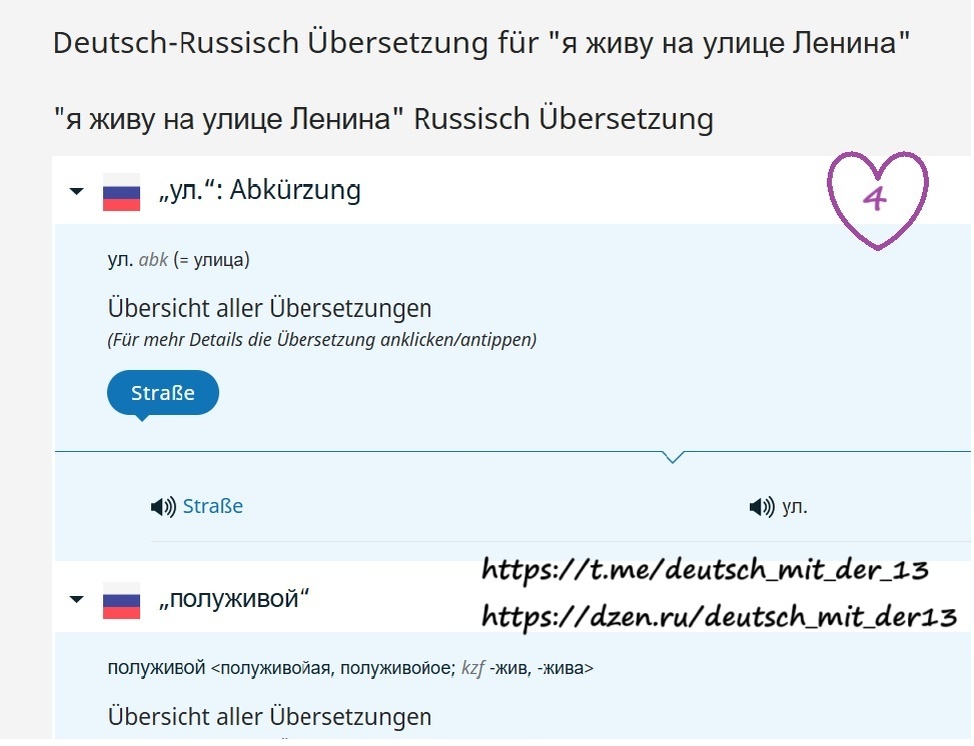Play pronunciation via speaker icon next to "ул."
Screen dimensions: 974x746
click(761, 506)
